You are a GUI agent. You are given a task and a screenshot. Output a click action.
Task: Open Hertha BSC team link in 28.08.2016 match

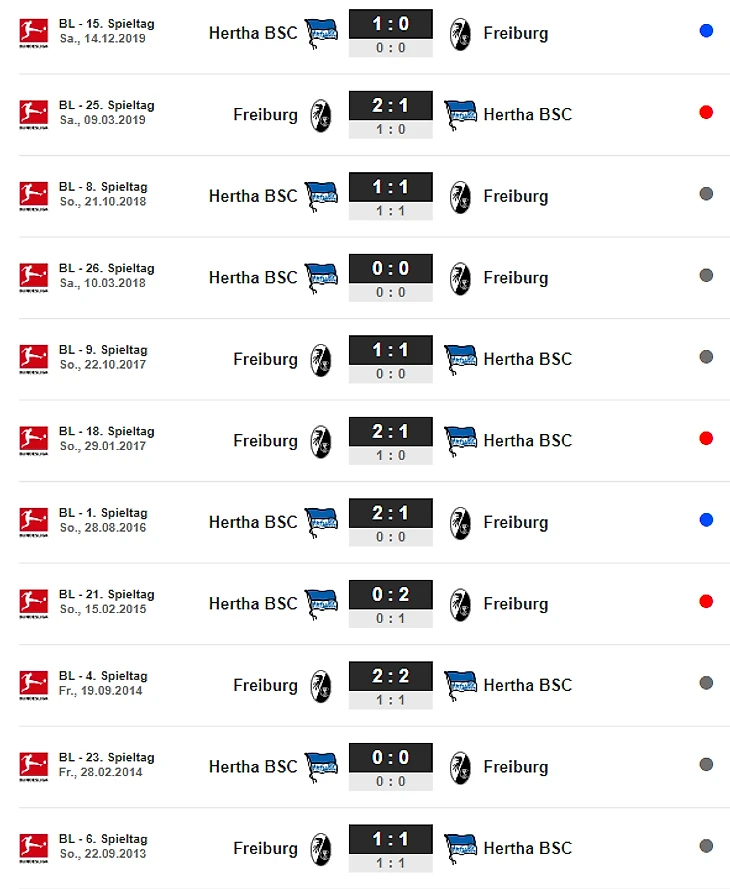click(x=253, y=522)
